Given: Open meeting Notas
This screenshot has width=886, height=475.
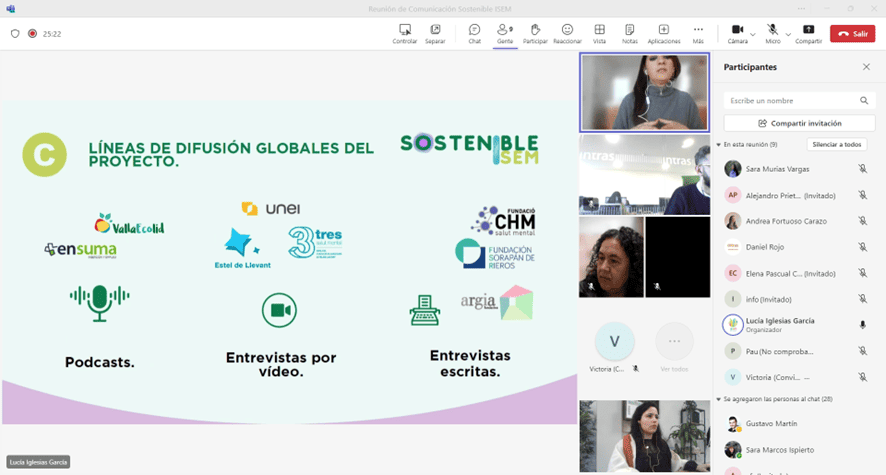Looking at the screenshot, I should (x=629, y=34).
